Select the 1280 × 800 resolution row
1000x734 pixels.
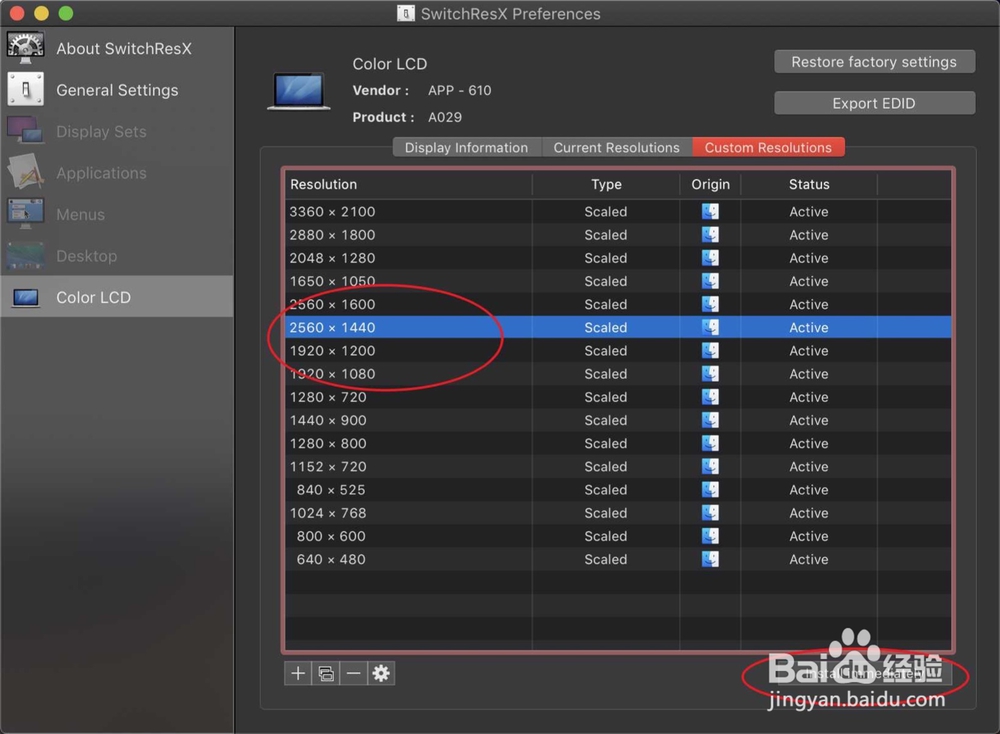coord(618,443)
